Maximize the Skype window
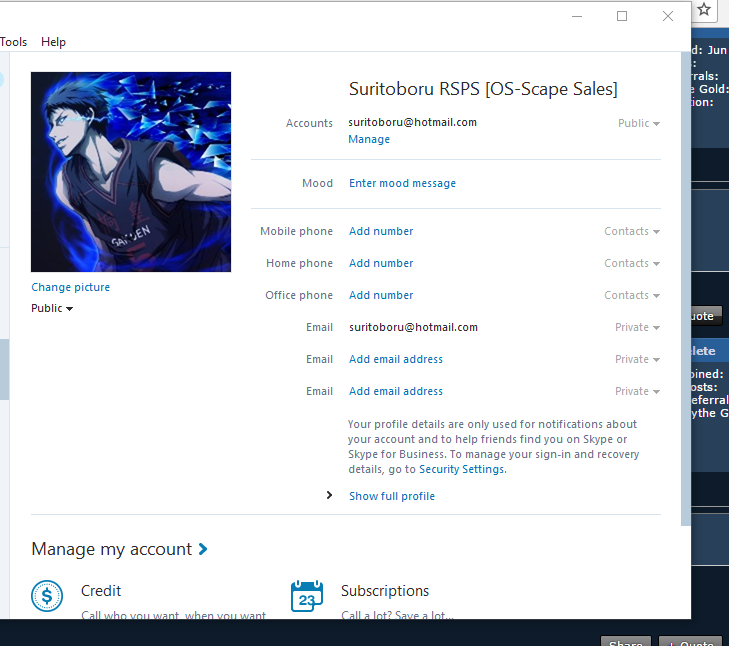The height and width of the screenshot is (646, 729). [622, 16]
